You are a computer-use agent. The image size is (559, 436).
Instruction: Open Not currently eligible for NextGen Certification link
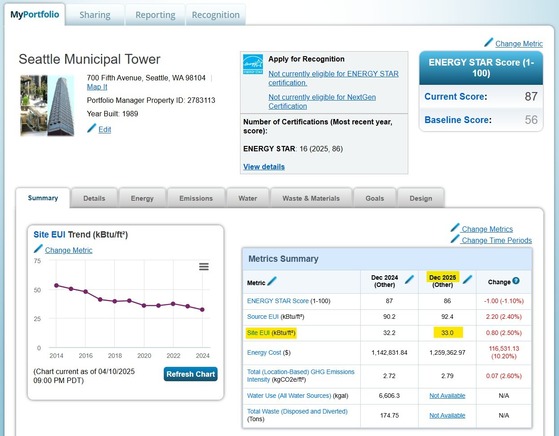[322, 102]
